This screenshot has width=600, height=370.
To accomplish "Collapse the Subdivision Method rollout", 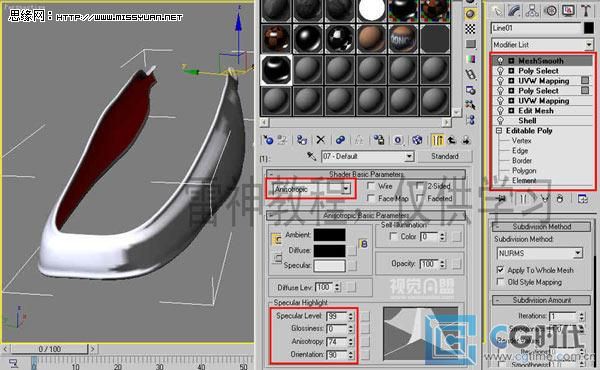I will [541, 227].
